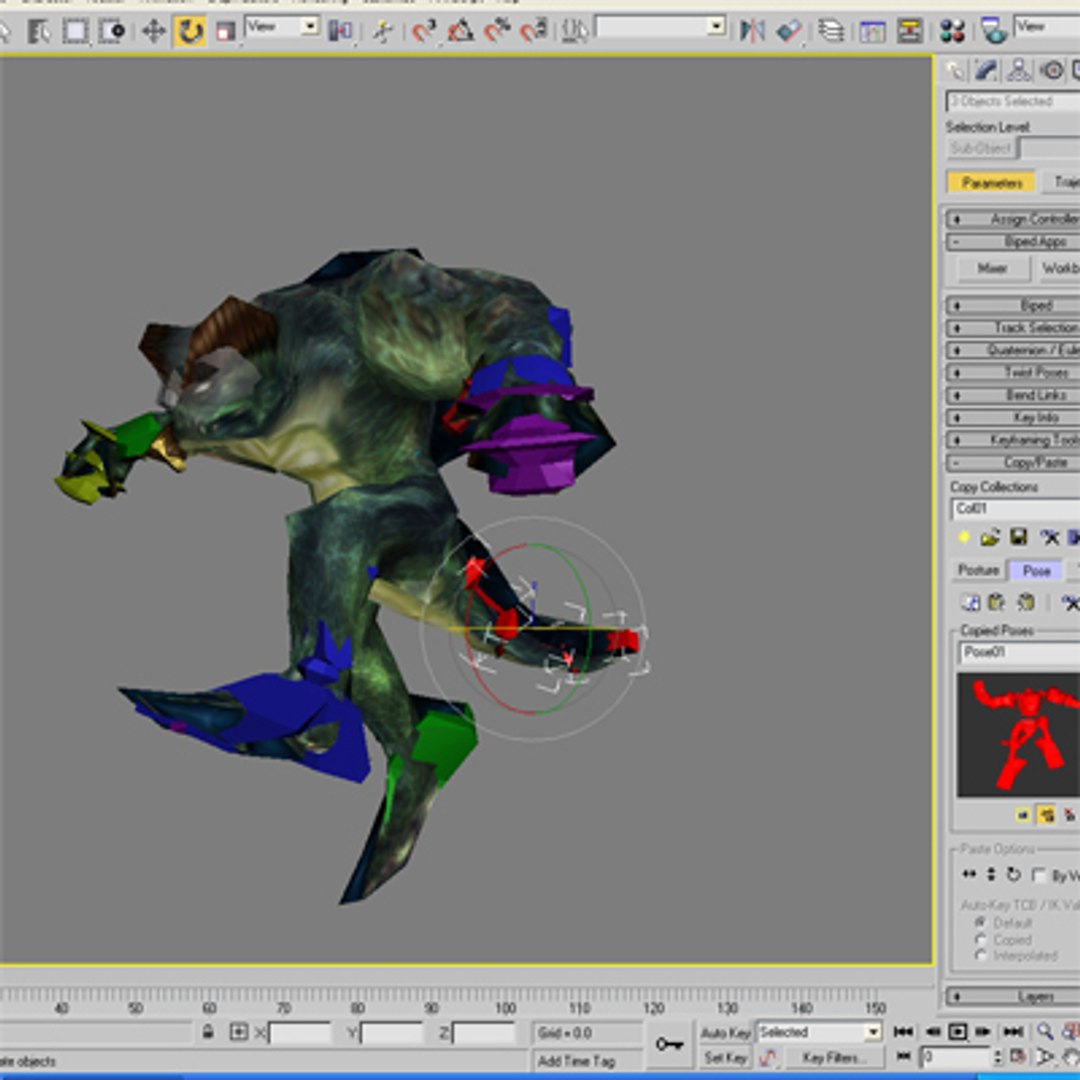
Task: Click the Mixer button
Action: point(991,269)
